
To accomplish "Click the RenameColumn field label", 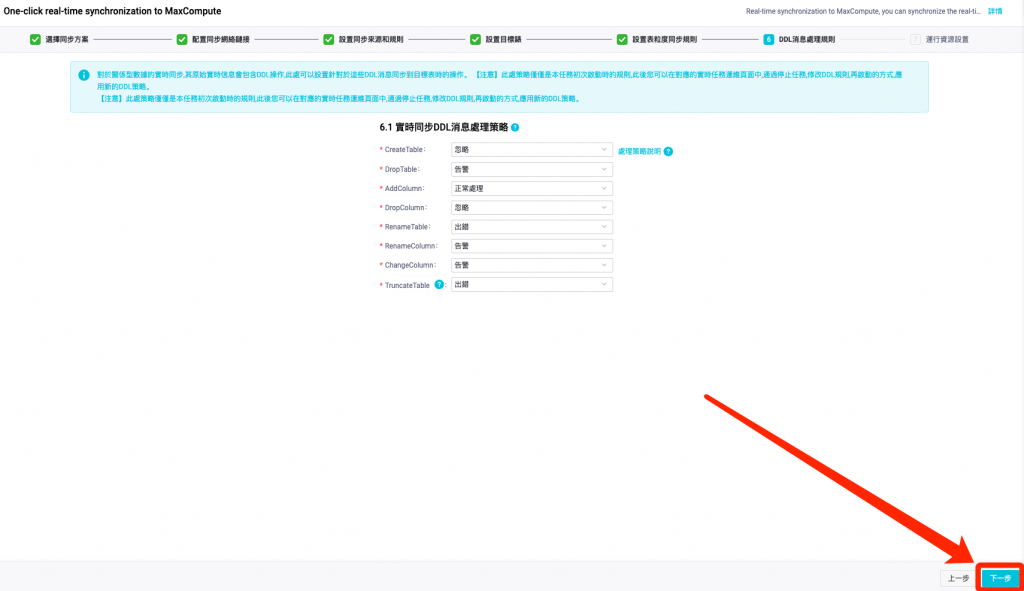I will click(x=411, y=246).
